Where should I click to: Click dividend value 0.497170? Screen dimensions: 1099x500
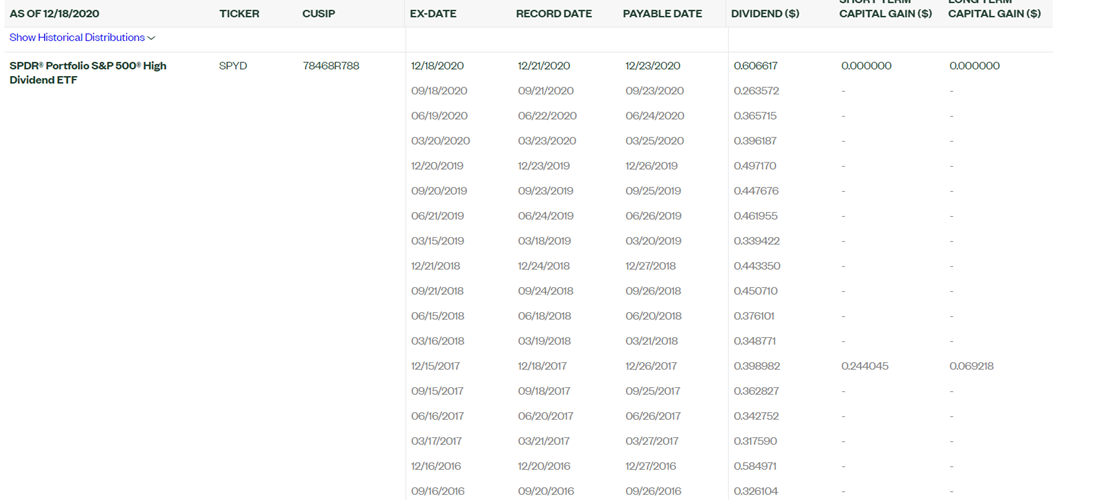(x=755, y=166)
